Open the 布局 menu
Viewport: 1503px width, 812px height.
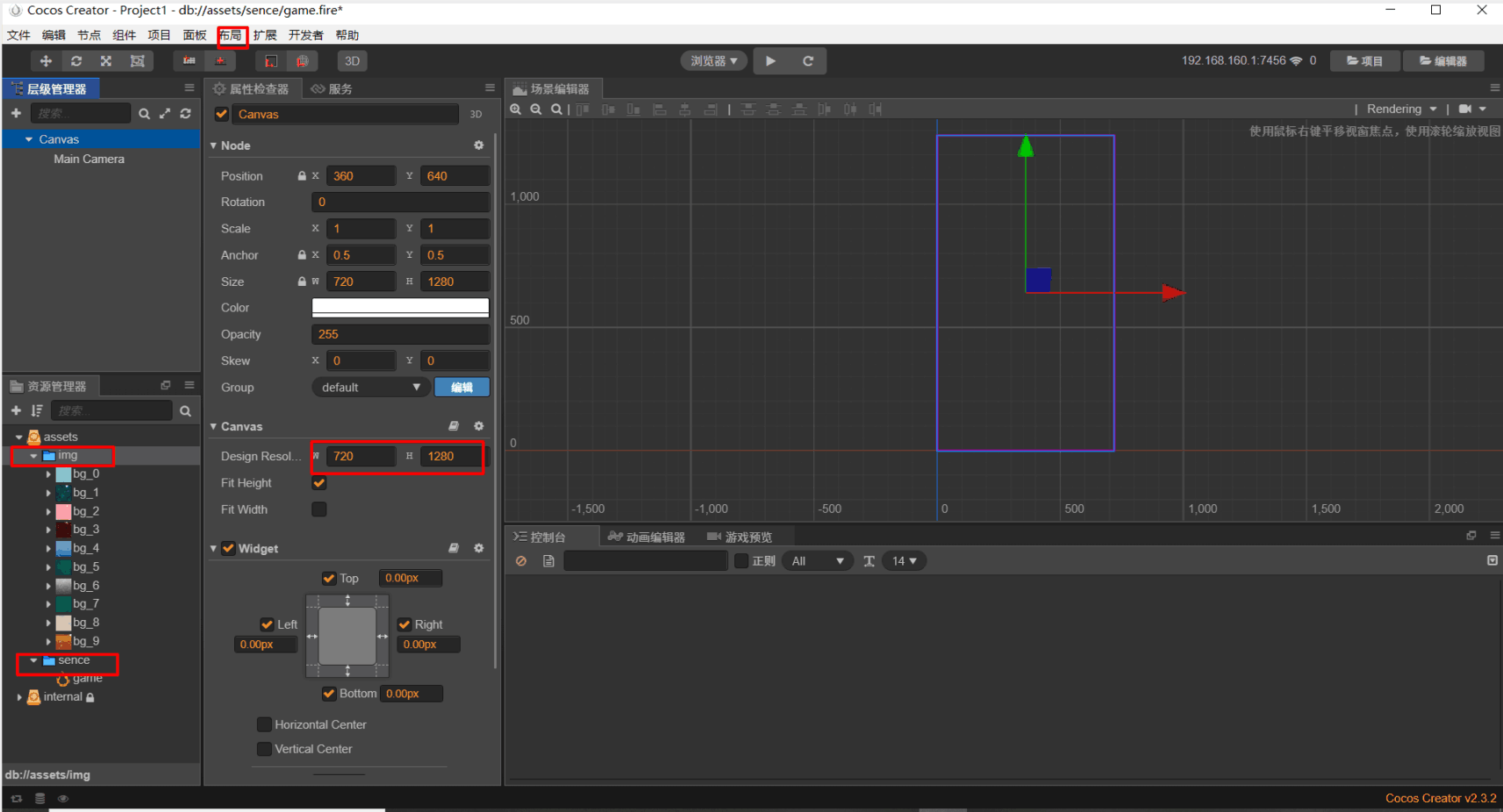(230, 35)
